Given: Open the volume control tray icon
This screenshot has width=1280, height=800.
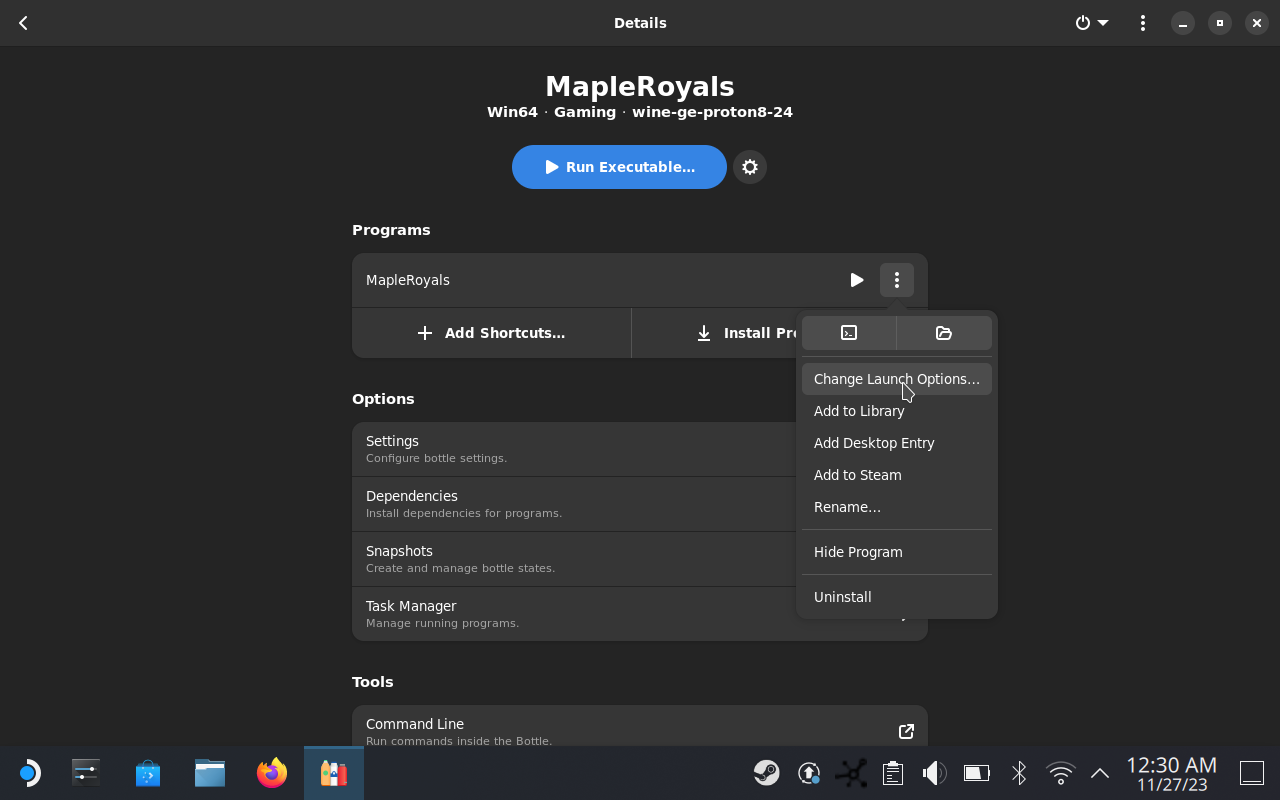Looking at the screenshot, I should [x=934, y=773].
